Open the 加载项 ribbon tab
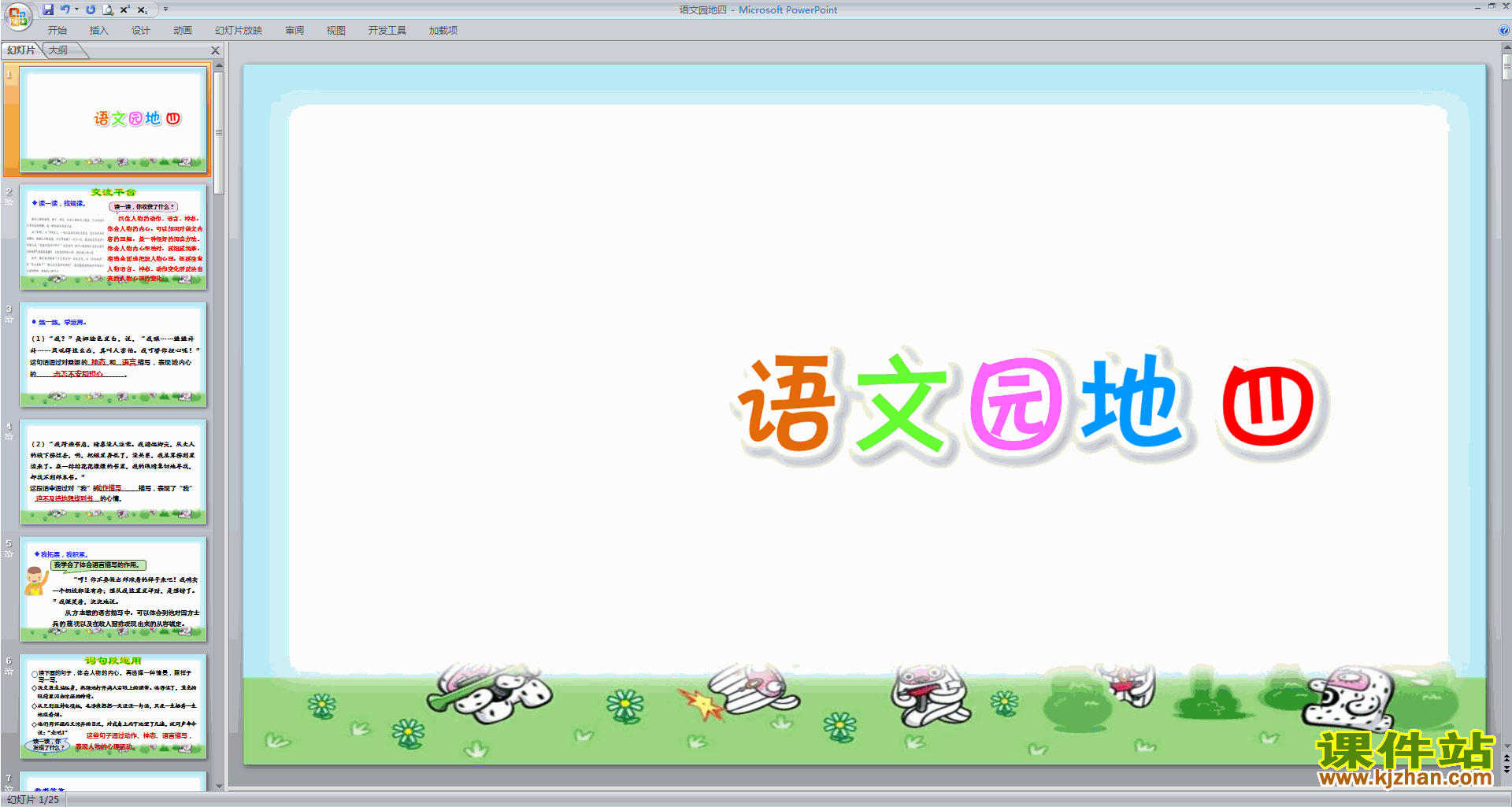 pyautogui.click(x=443, y=31)
